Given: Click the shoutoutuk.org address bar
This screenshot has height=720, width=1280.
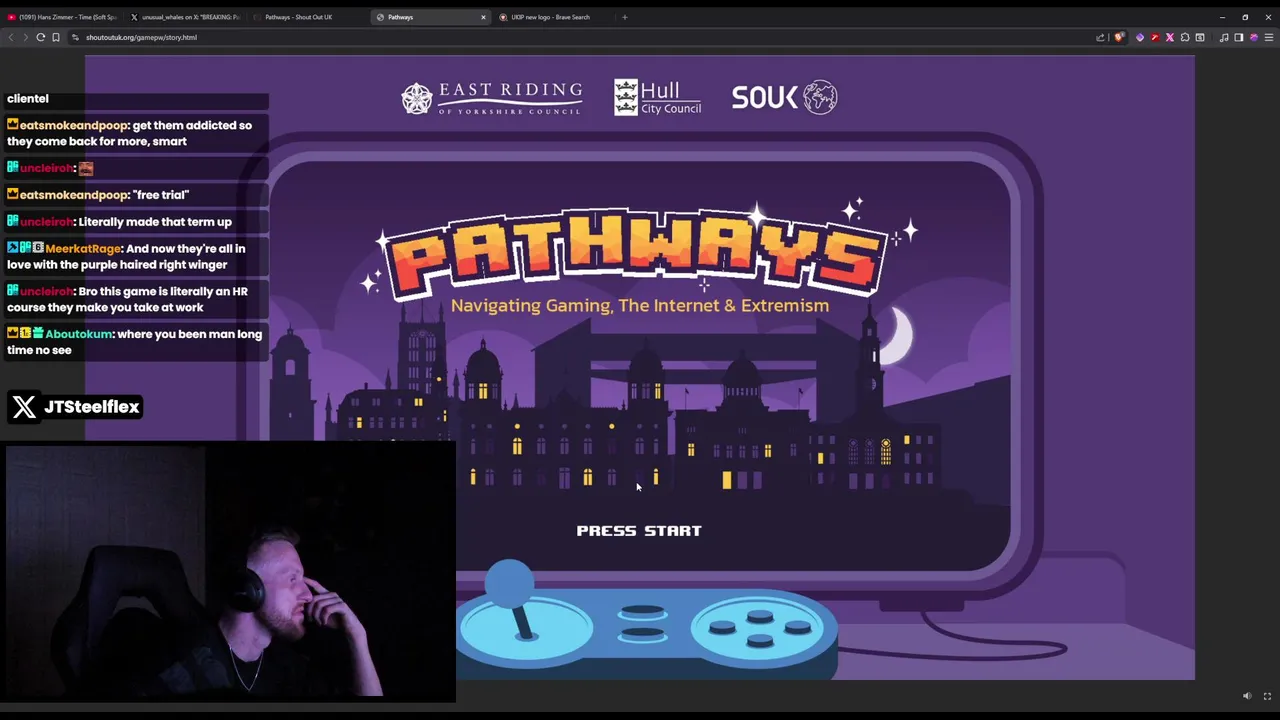Looking at the screenshot, I should pos(590,37).
